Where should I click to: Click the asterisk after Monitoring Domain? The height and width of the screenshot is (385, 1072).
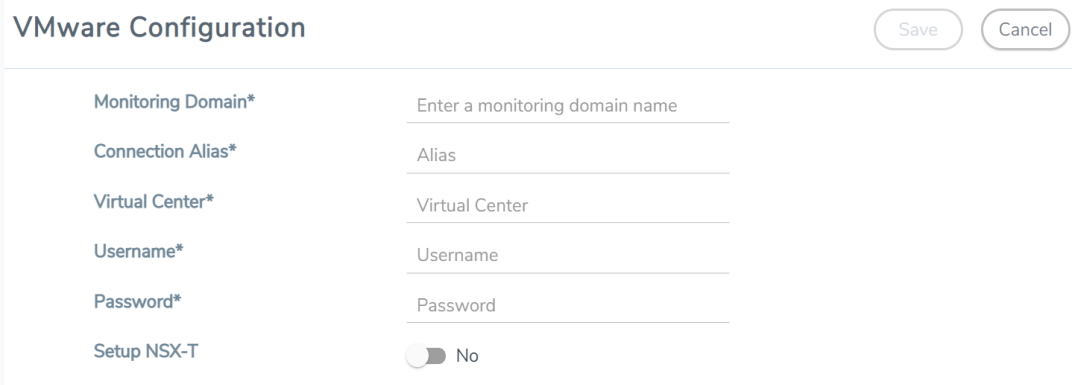coord(251,98)
